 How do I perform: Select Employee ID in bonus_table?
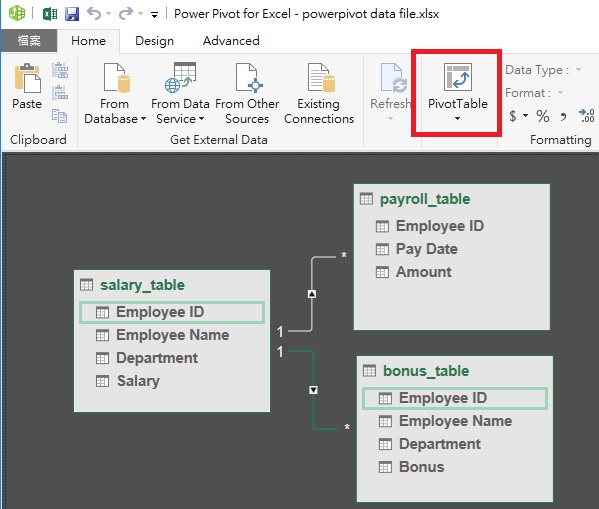(x=455, y=398)
